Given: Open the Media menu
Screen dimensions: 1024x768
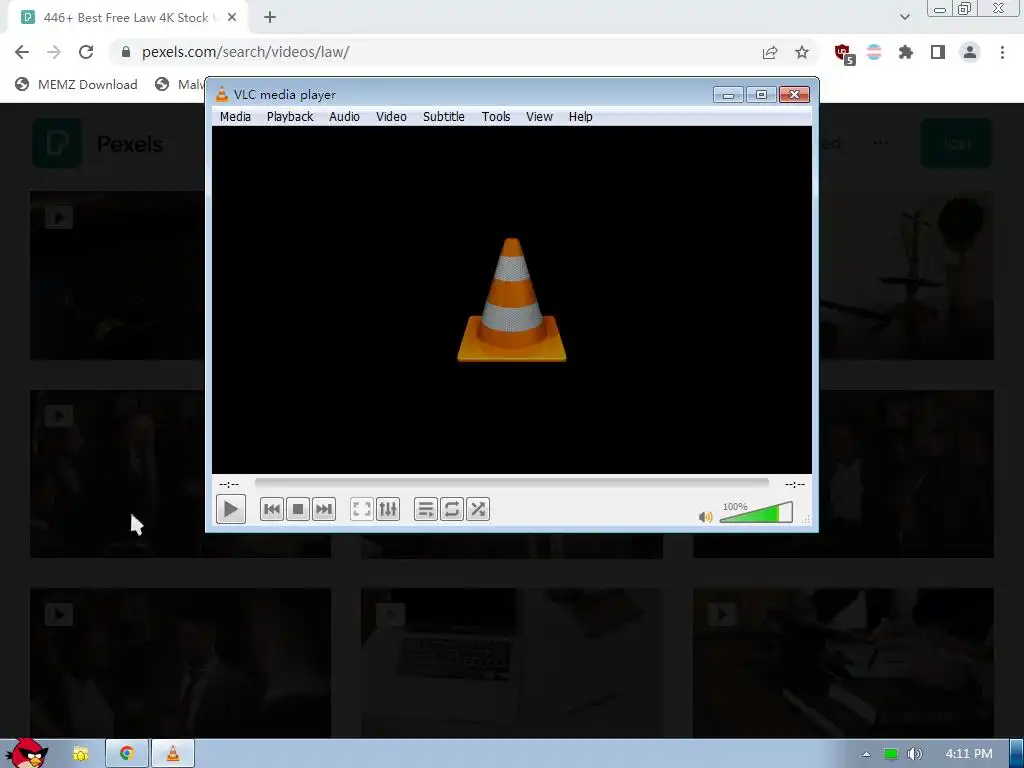Looking at the screenshot, I should pos(235,116).
